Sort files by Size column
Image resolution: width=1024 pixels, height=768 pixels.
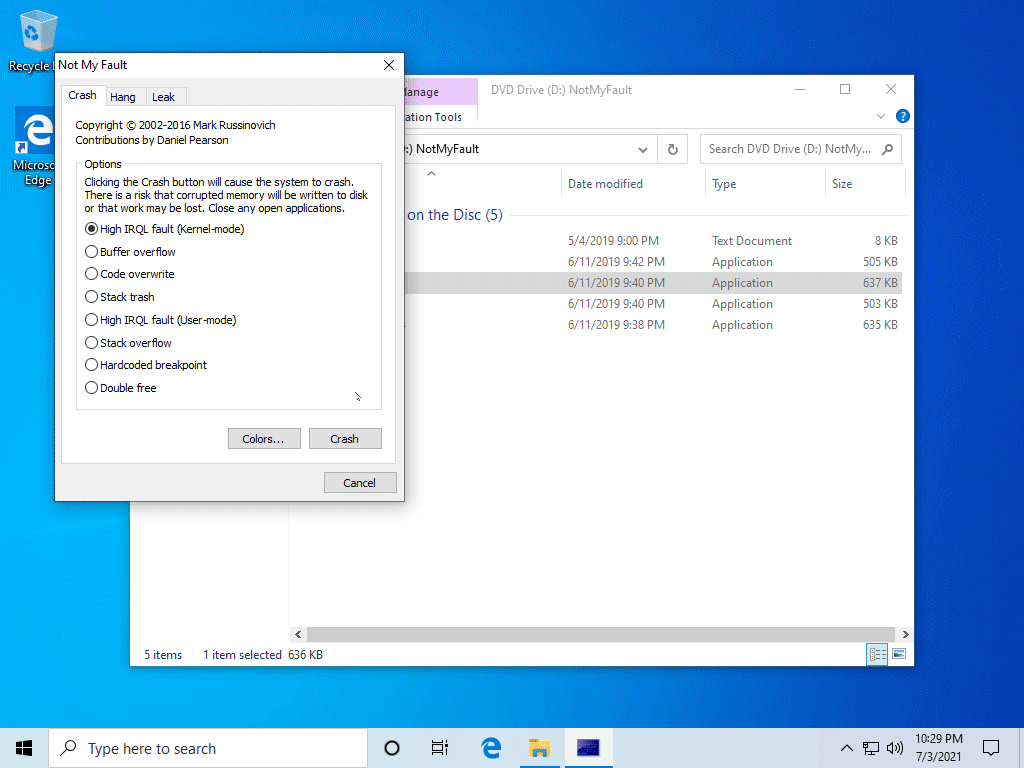[865, 184]
